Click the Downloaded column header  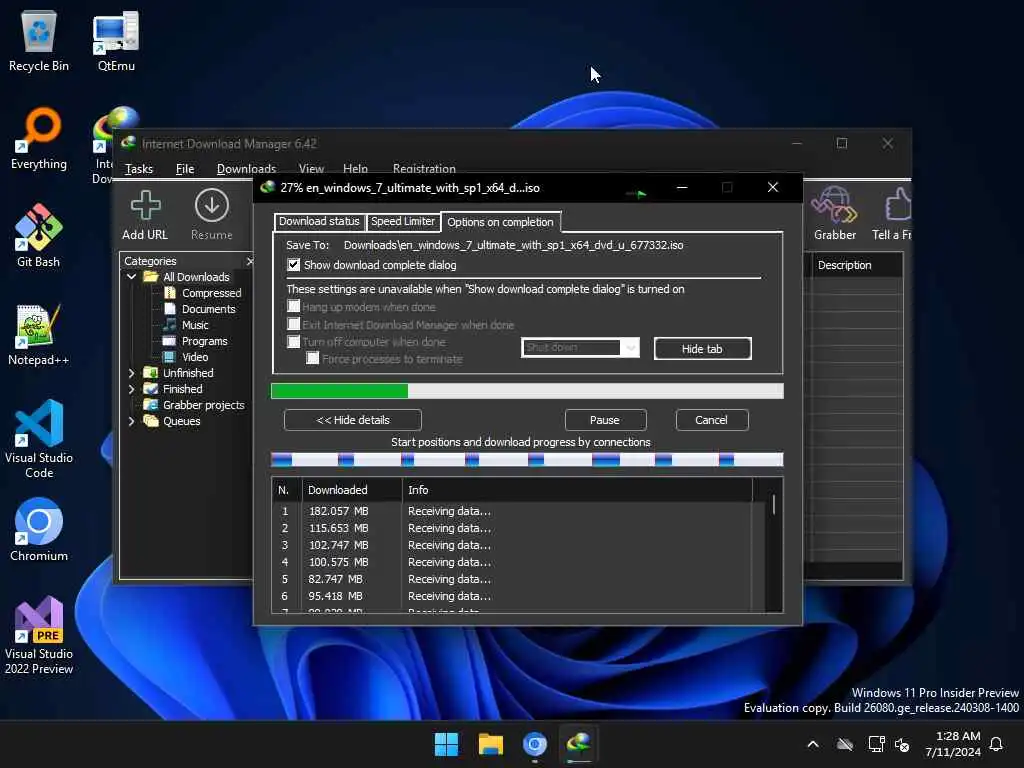tap(351, 490)
